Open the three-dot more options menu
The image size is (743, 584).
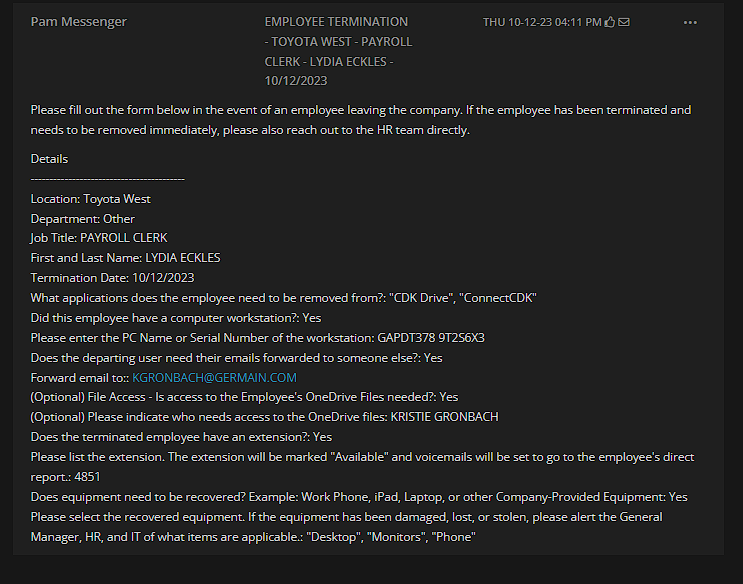click(x=690, y=22)
